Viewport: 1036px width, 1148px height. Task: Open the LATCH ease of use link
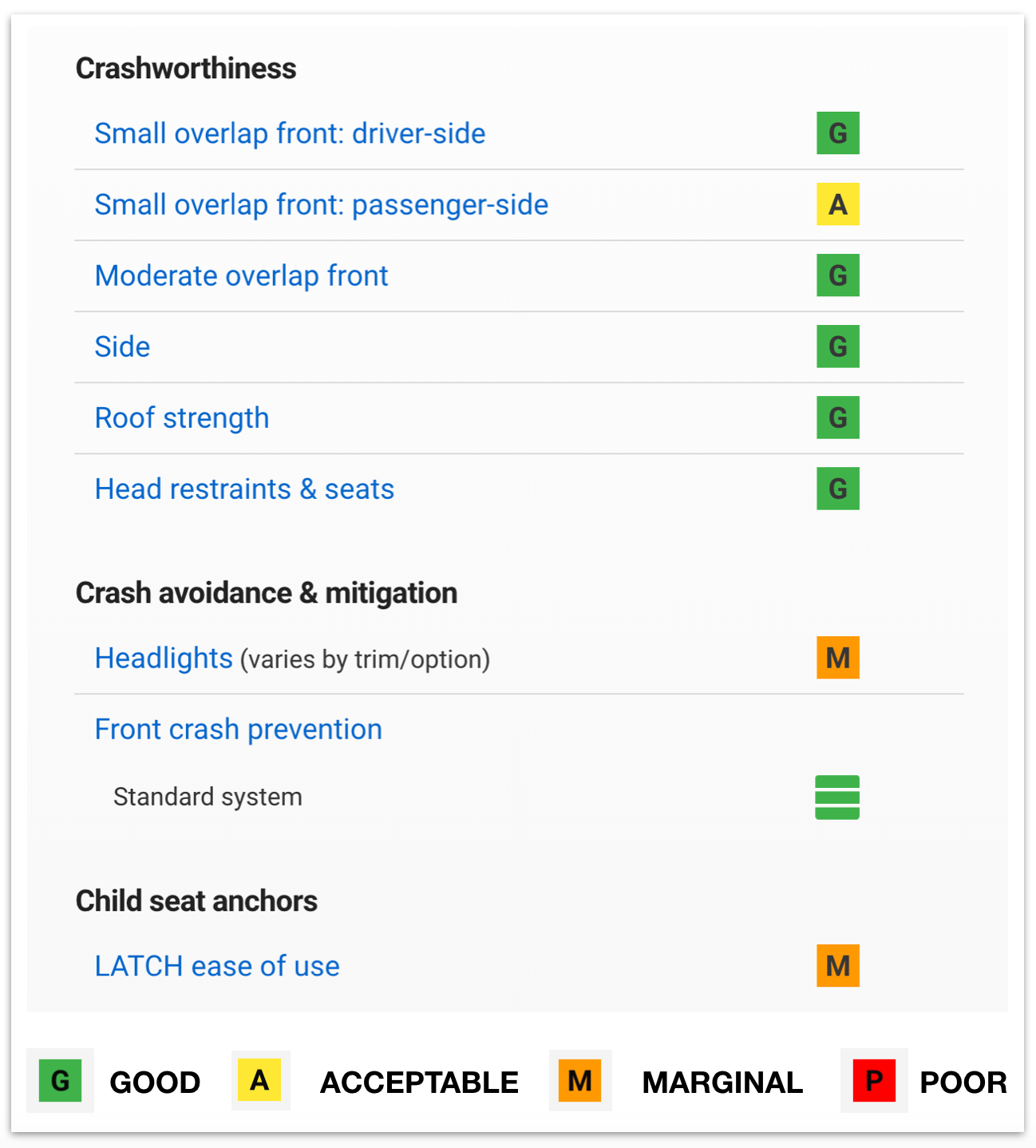coord(217,966)
